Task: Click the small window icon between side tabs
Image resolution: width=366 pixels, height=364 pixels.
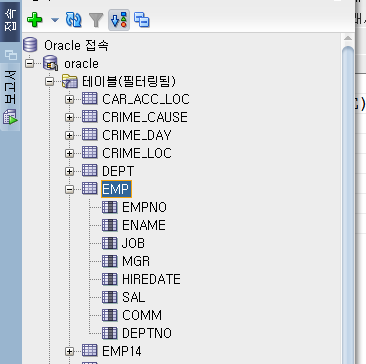Action: (11, 54)
